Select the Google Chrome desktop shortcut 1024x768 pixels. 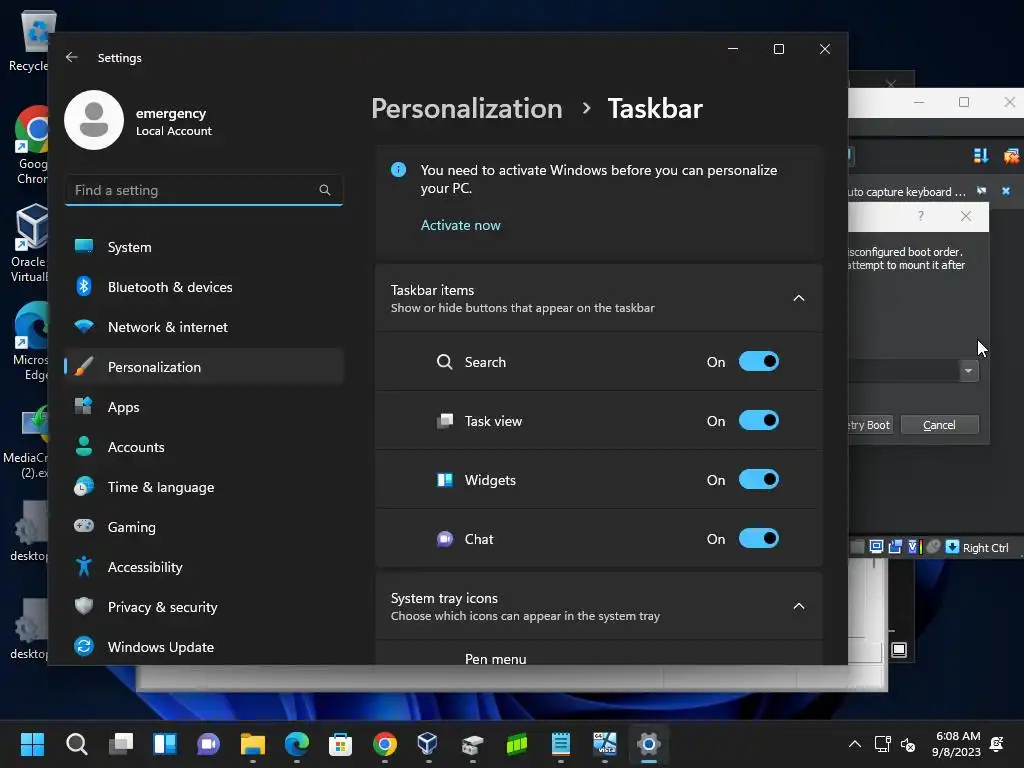pos(30,145)
